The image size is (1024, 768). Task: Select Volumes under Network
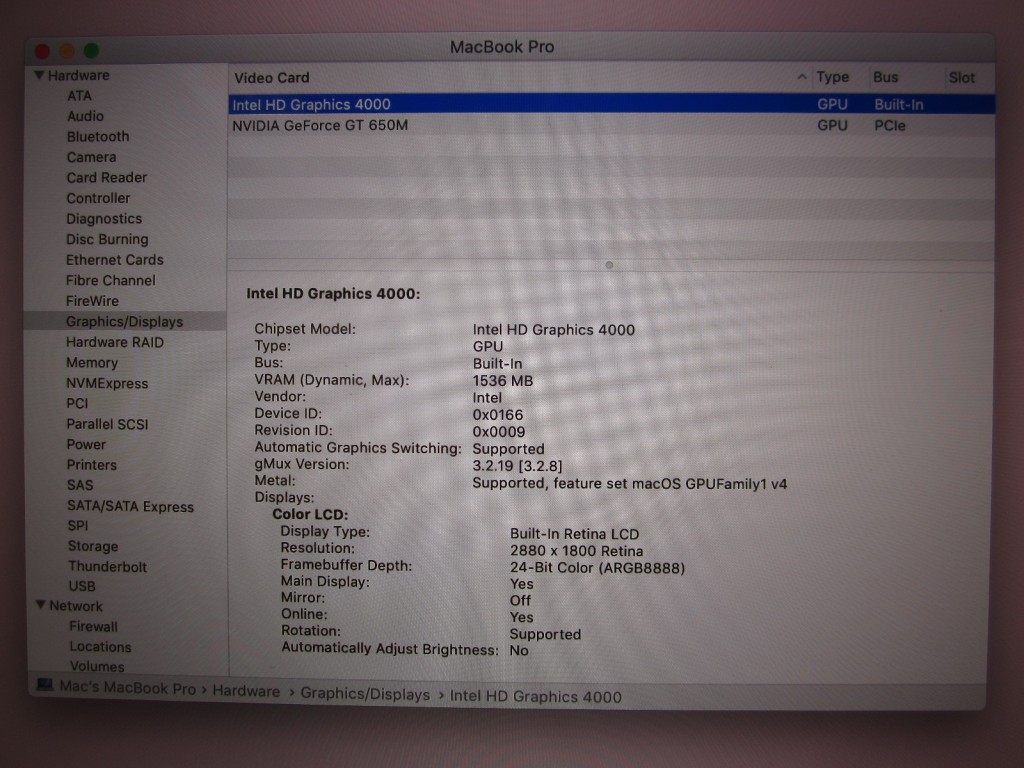click(97, 667)
